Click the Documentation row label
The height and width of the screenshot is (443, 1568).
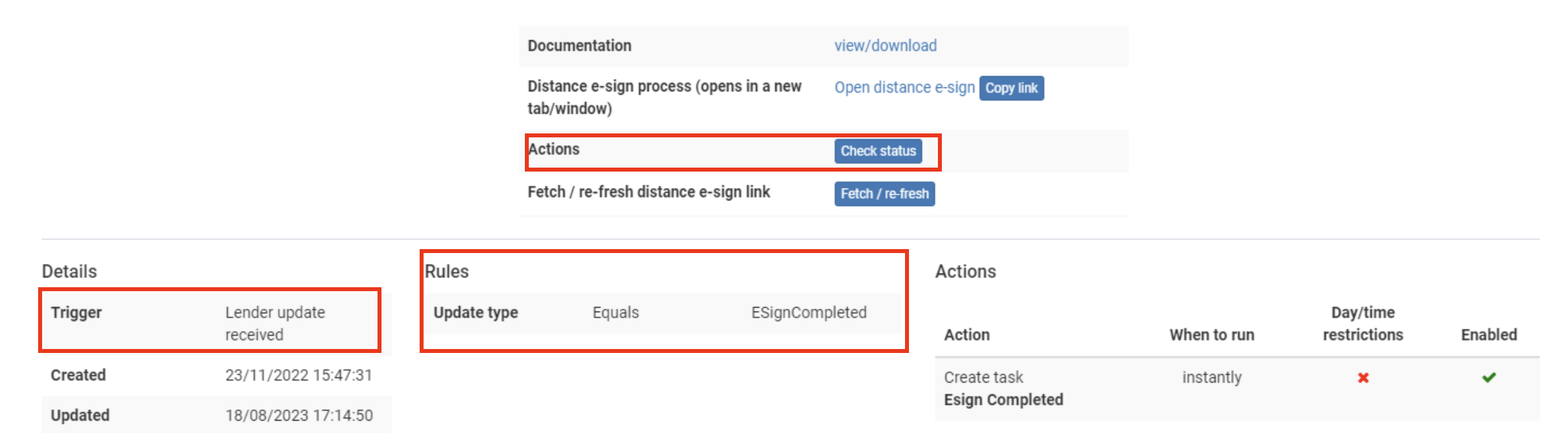(579, 45)
